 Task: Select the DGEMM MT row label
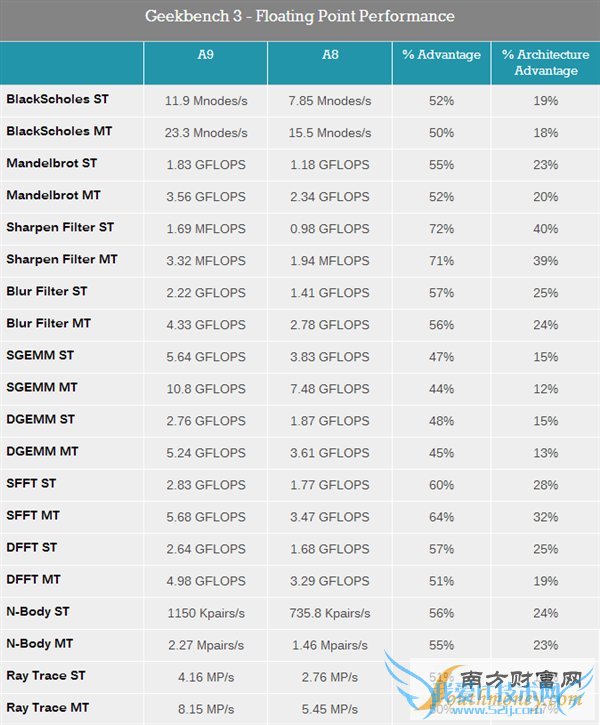[42, 451]
